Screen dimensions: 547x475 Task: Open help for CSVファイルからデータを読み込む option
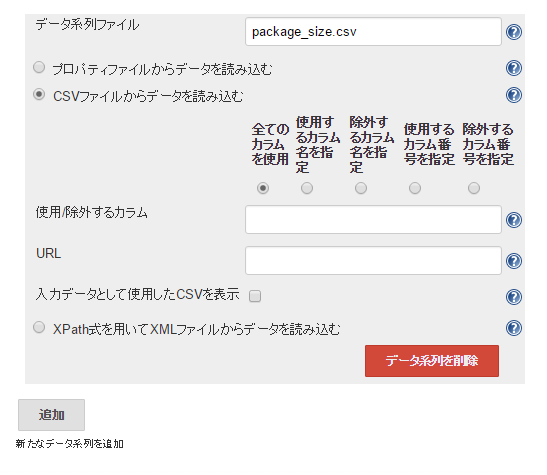click(514, 95)
